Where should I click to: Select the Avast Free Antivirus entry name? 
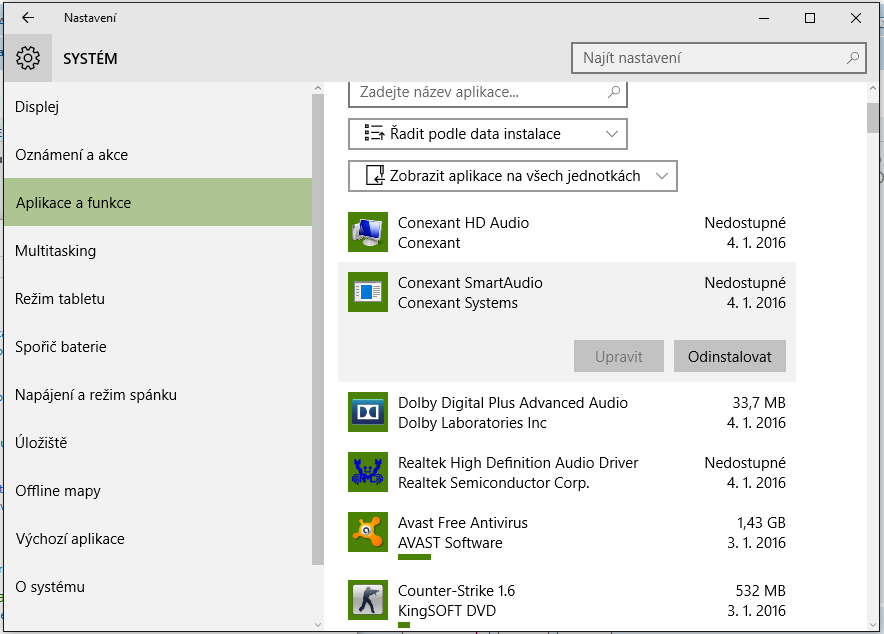coord(463,523)
